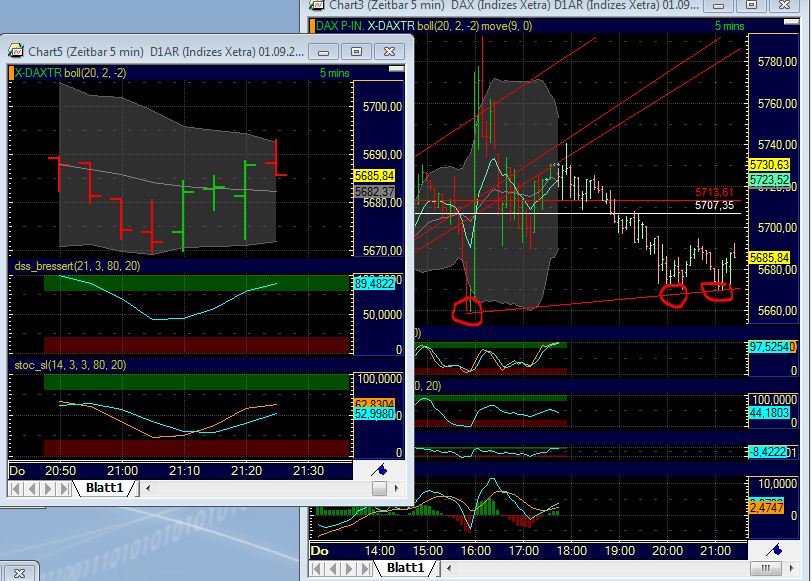
Task: Click the blue pin icon in Chart3's corner
Action: point(771,547)
